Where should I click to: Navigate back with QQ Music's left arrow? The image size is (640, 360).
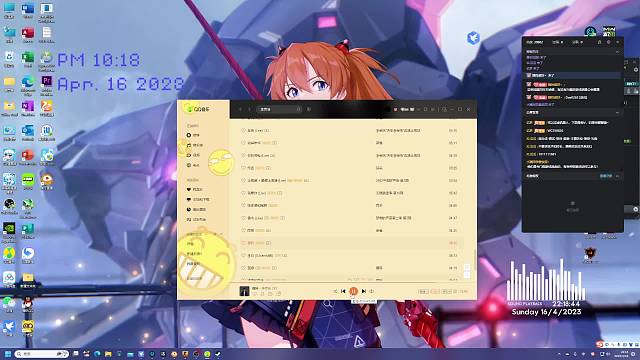click(x=240, y=109)
